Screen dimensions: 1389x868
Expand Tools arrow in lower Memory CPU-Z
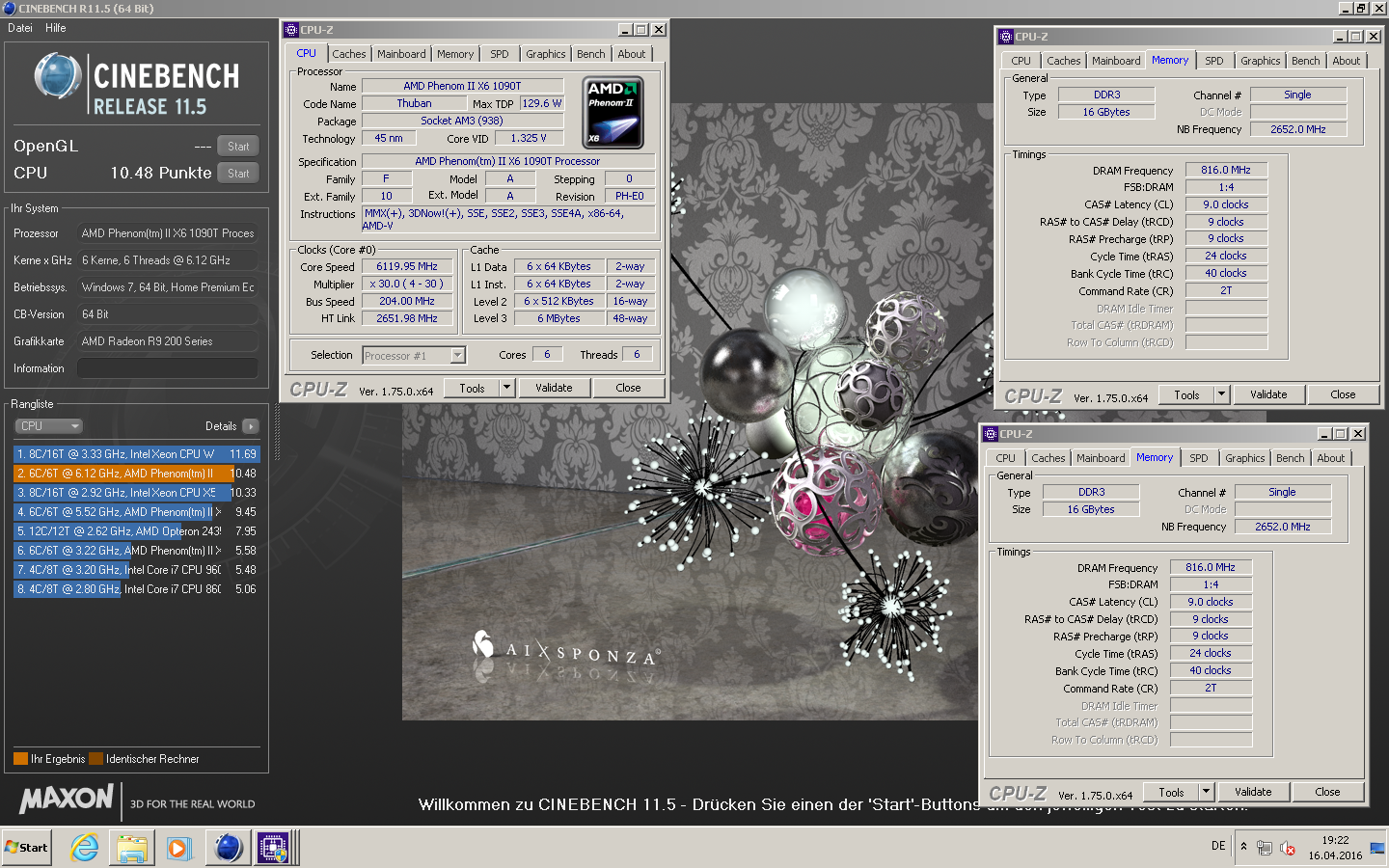click(1206, 792)
